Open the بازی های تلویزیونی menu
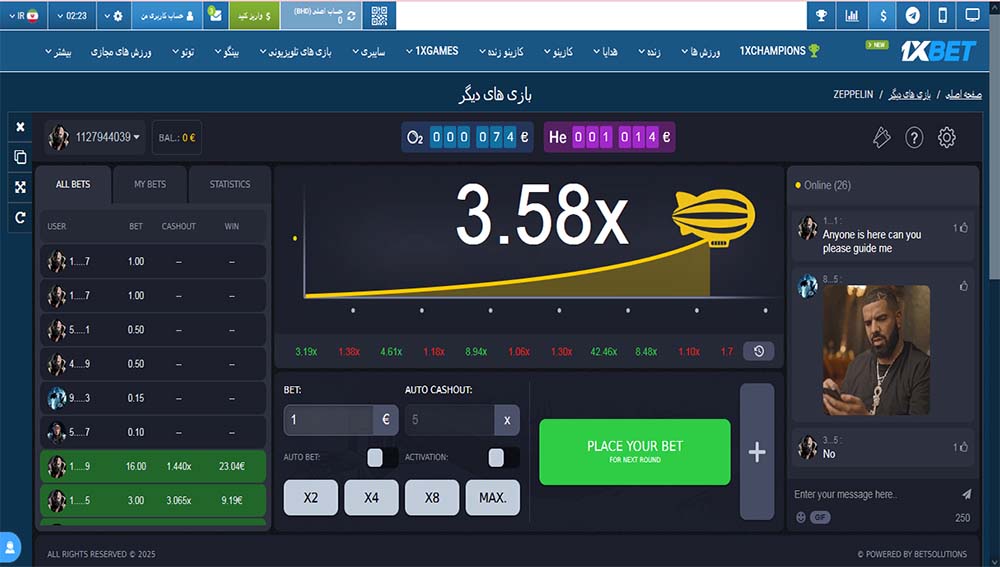This screenshot has height=567, width=1000. tap(295, 52)
